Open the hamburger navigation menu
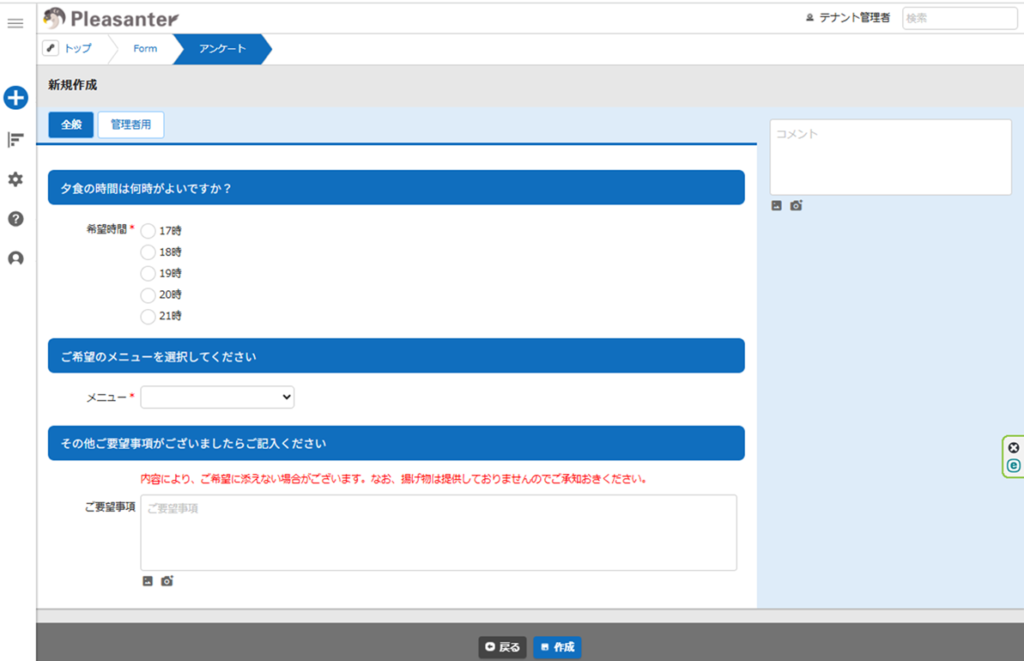The height and width of the screenshot is (661, 1024). point(15,23)
